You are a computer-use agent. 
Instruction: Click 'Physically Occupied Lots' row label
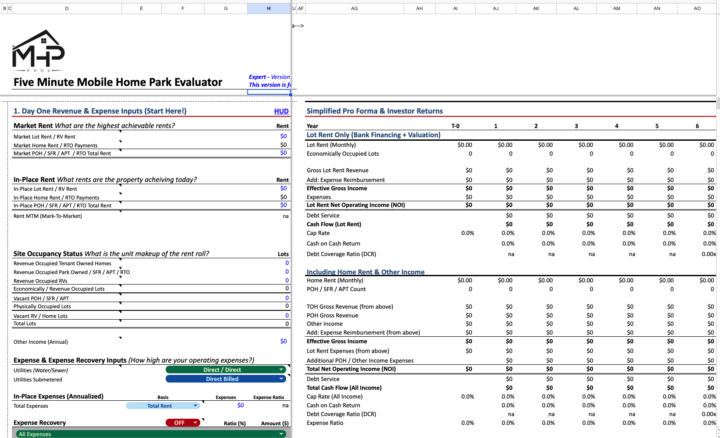click(42, 306)
